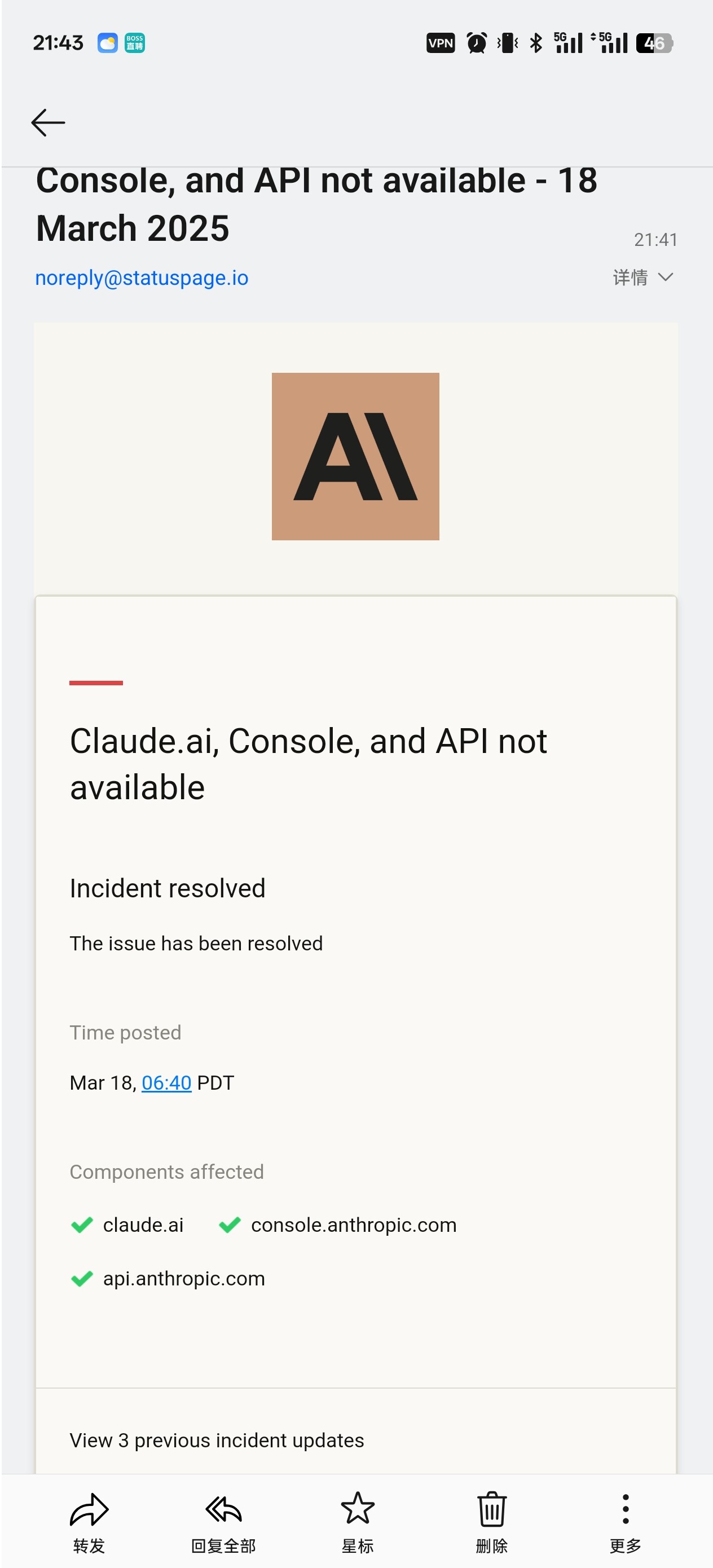Tap the alarm clock status icon
This screenshot has width=713, height=1568.
pyautogui.click(x=477, y=43)
